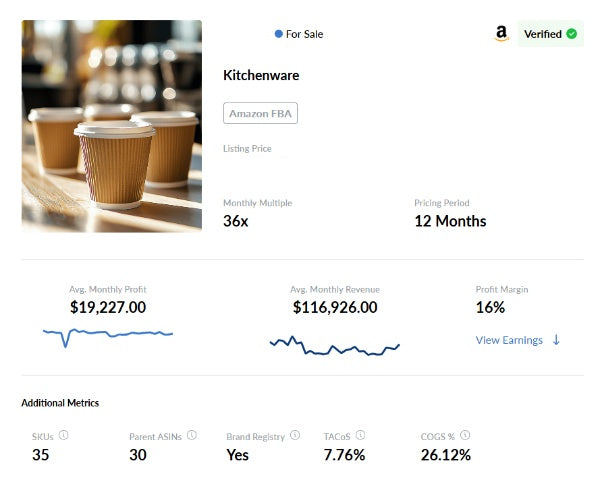Select the Brand Registry value Yes
Viewport: 600px width, 486px height.
point(238,455)
